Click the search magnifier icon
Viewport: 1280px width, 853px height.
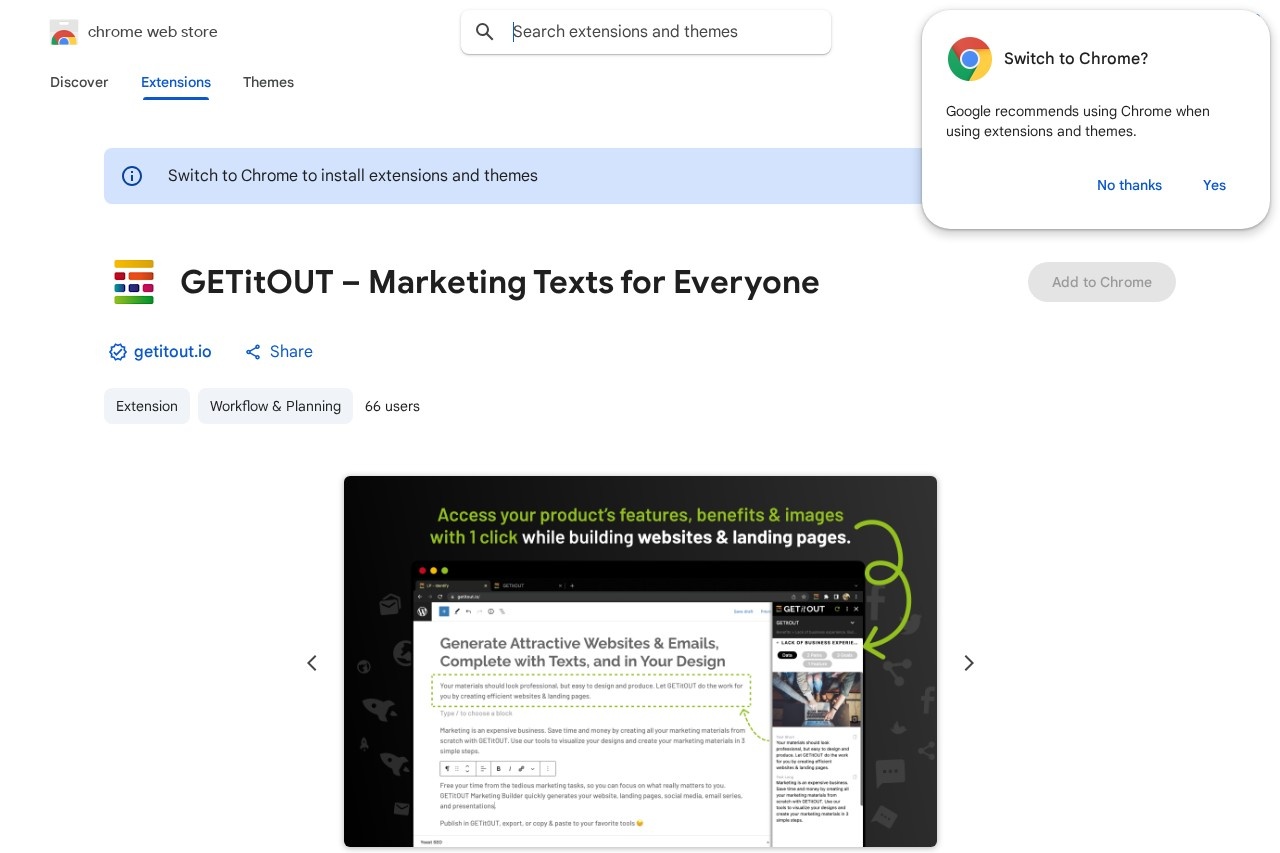485,32
